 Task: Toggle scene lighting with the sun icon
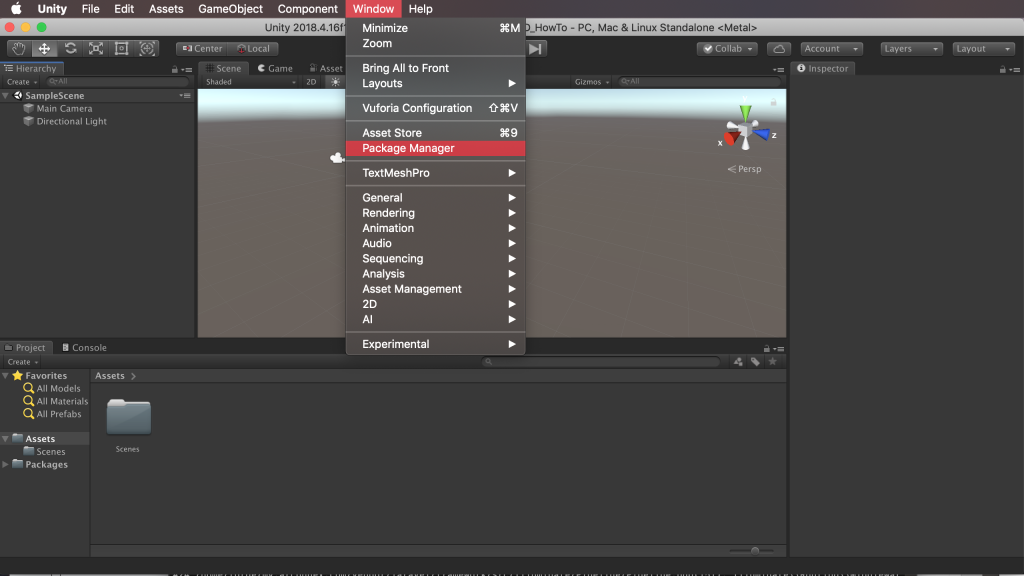[x=335, y=82]
